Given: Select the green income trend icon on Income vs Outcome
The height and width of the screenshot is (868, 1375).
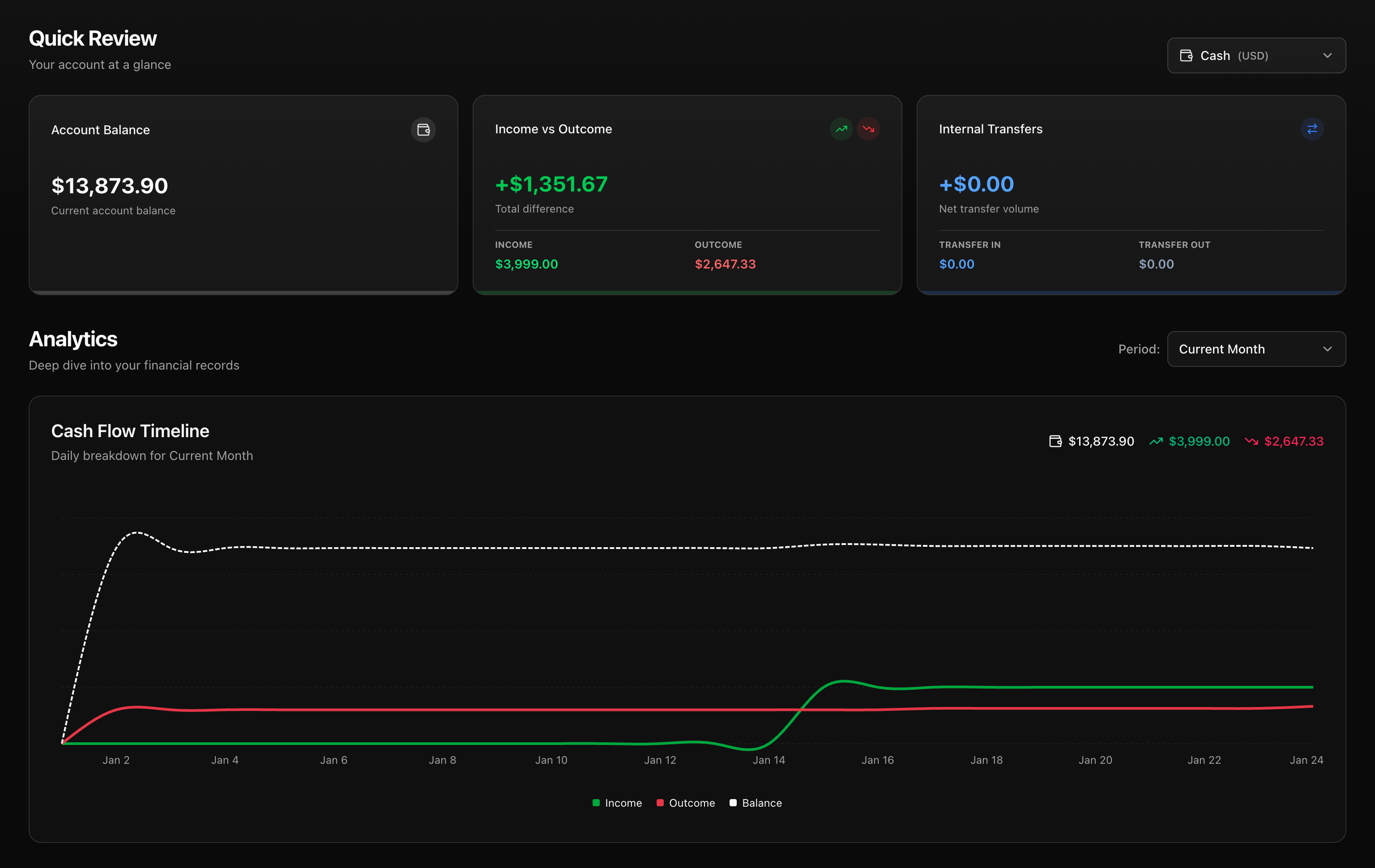Looking at the screenshot, I should (841, 129).
